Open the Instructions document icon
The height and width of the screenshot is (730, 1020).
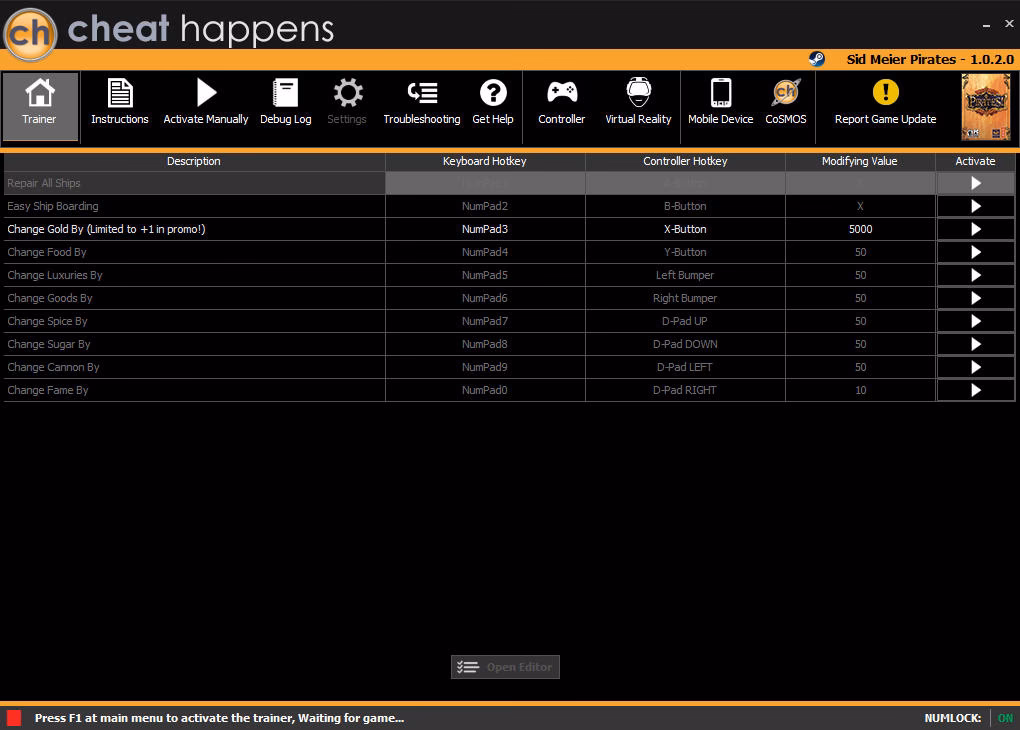click(120, 93)
